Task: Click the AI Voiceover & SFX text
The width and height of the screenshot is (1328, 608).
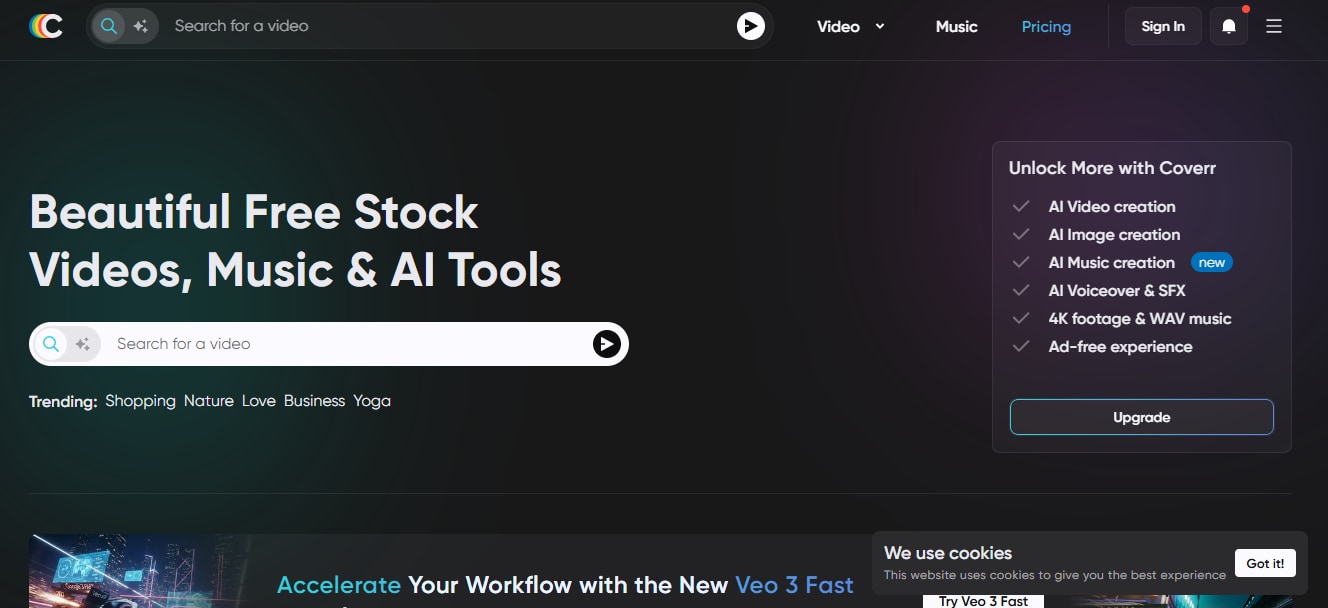Action: pos(1117,291)
